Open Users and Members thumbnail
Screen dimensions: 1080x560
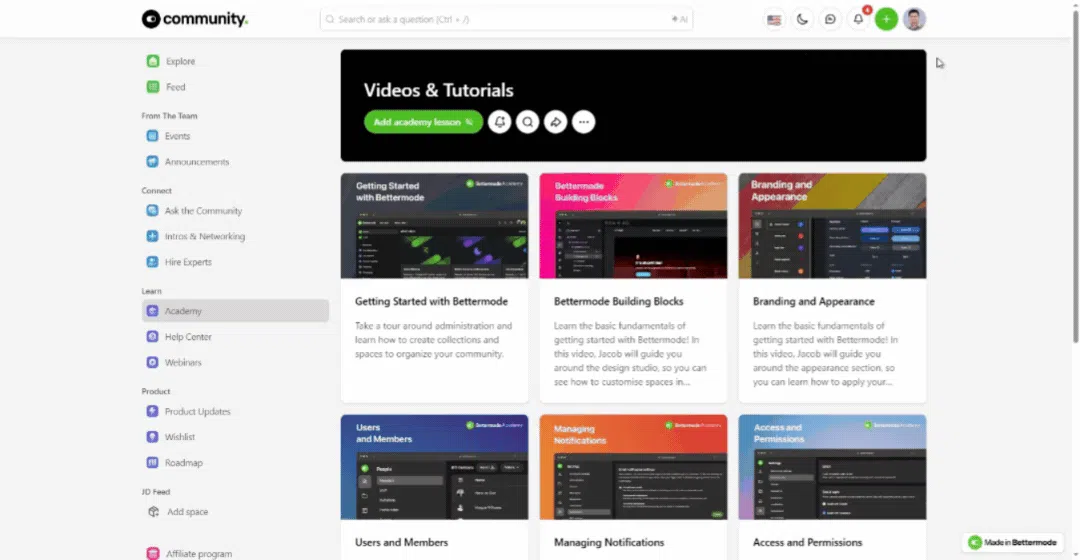(435, 467)
